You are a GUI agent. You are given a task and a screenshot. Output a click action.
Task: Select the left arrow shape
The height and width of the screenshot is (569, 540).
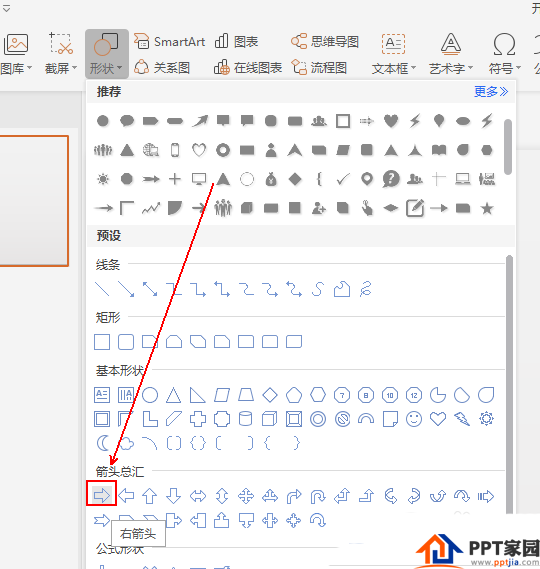click(x=126, y=495)
